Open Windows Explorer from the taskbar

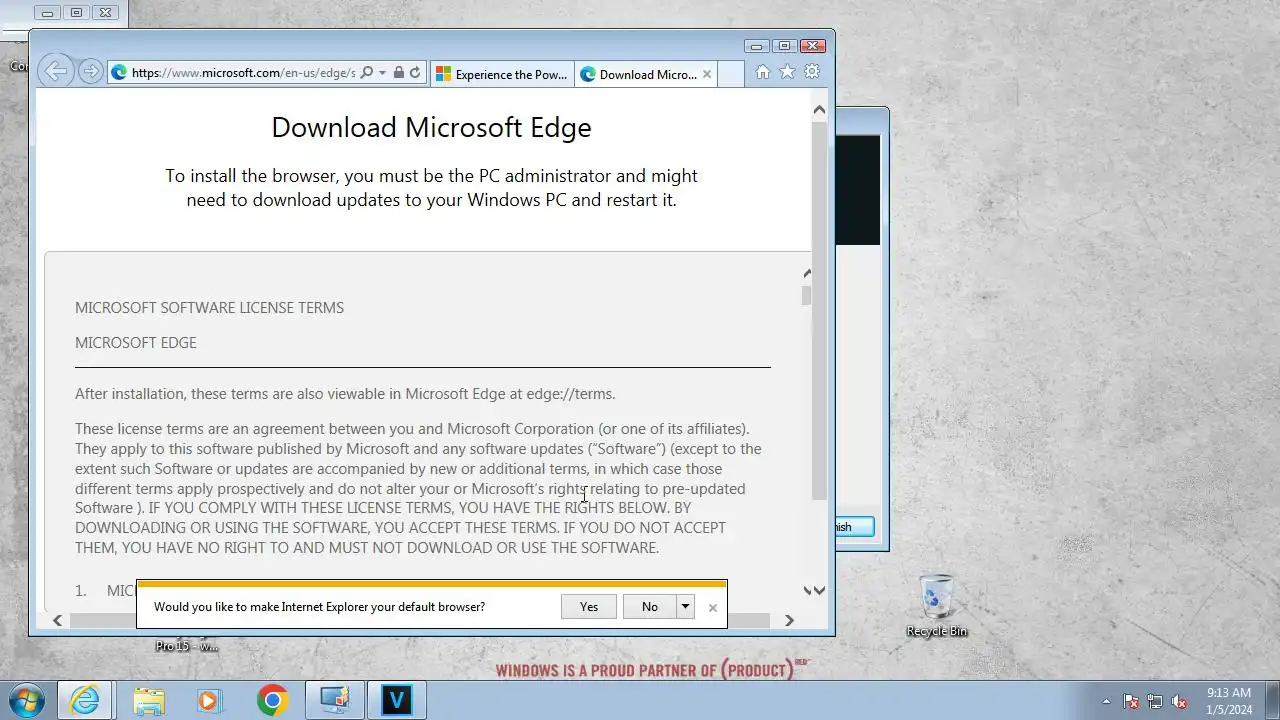click(149, 700)
